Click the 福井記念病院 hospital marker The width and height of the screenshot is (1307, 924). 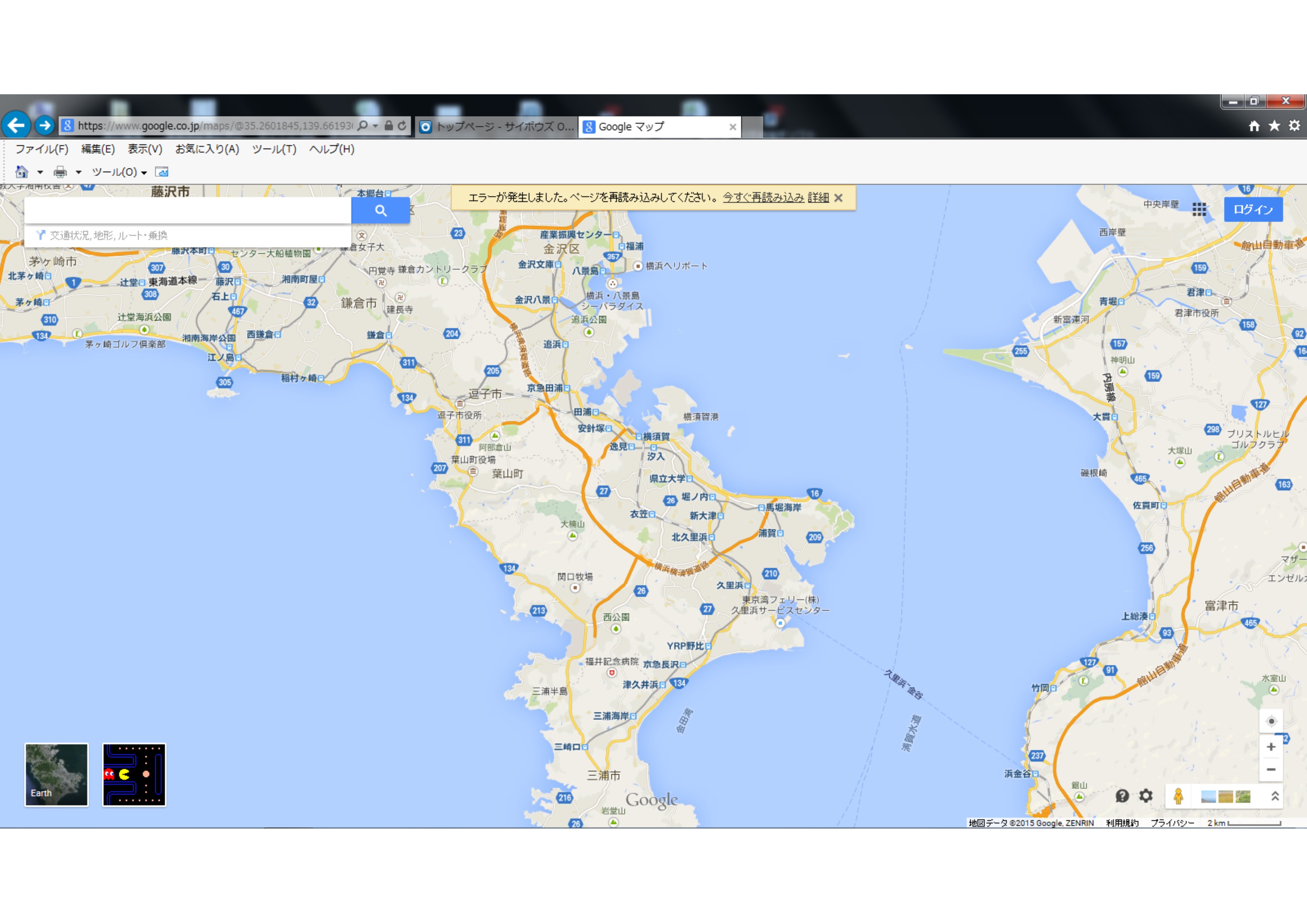(x=612, y=673)
